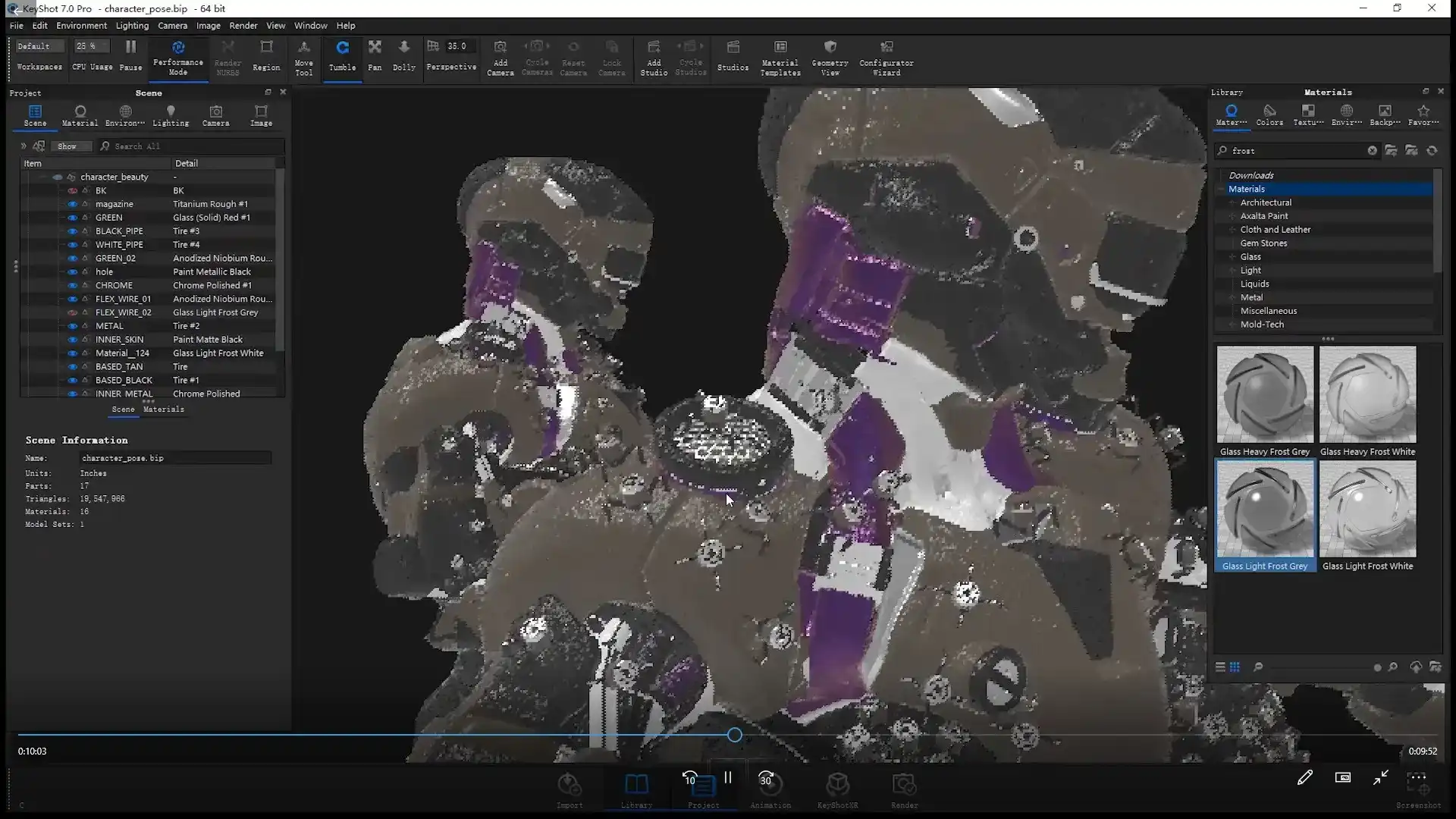Select the Glass Heavy Frost White thumbnail

tap(1367, 394)
